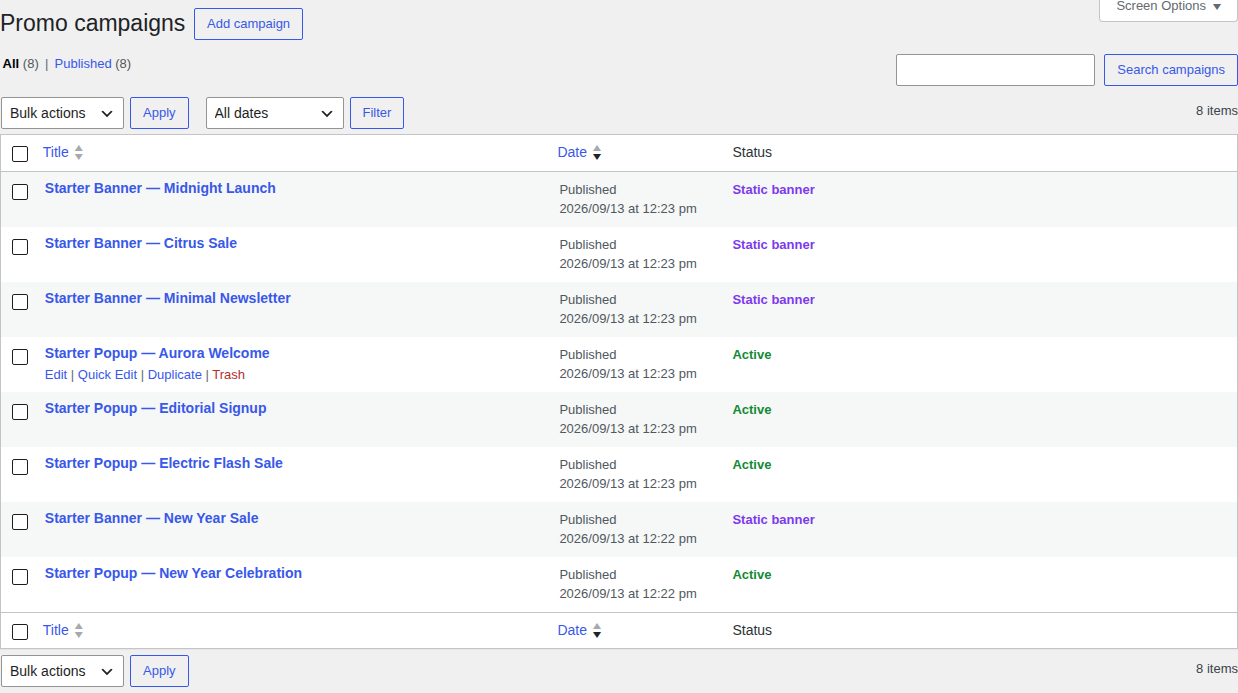Screen dimensions: 1238x693
Task: Tick checkbox for Editorial Signup popup
Action: coord(20,412)
